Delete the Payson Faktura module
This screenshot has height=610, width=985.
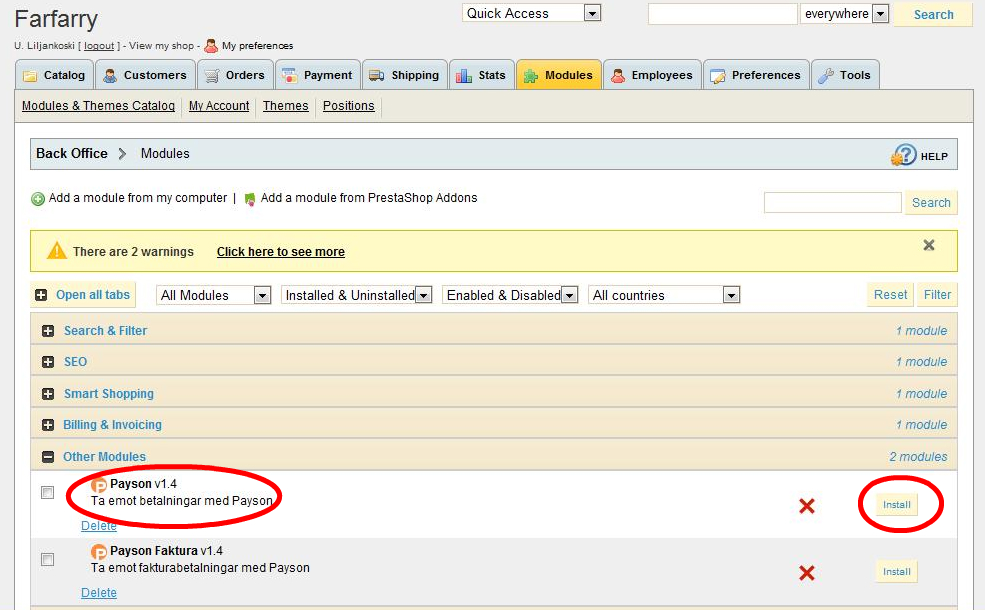[99, 592]
